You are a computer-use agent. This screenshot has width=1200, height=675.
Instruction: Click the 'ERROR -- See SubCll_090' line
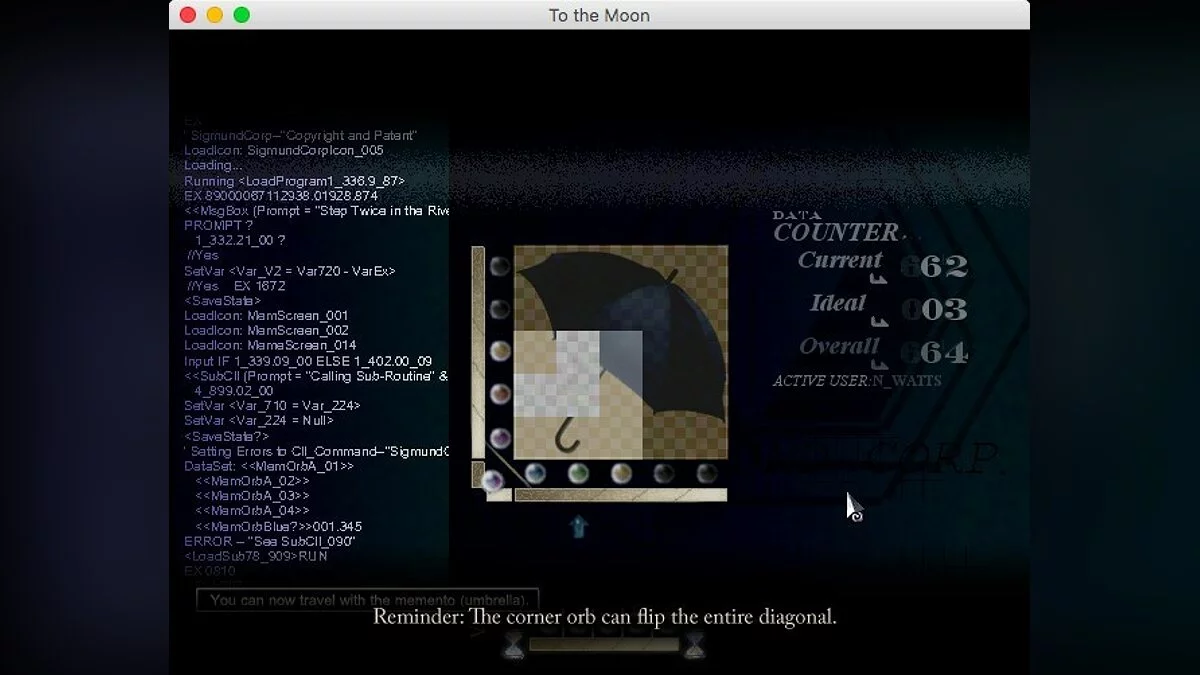pyautogui.click(x=270, y=541)
